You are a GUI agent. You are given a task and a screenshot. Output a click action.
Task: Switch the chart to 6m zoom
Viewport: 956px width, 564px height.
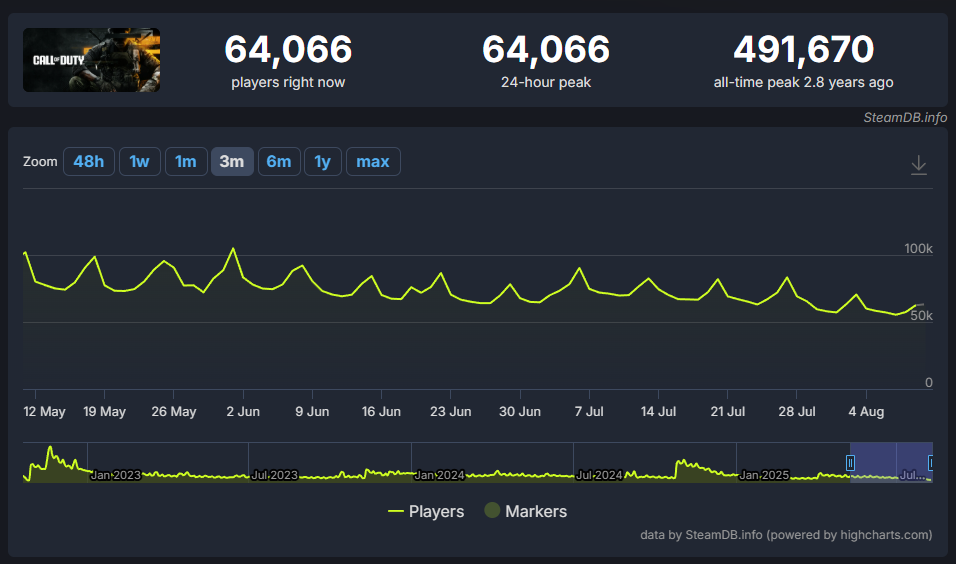point(279,162)
